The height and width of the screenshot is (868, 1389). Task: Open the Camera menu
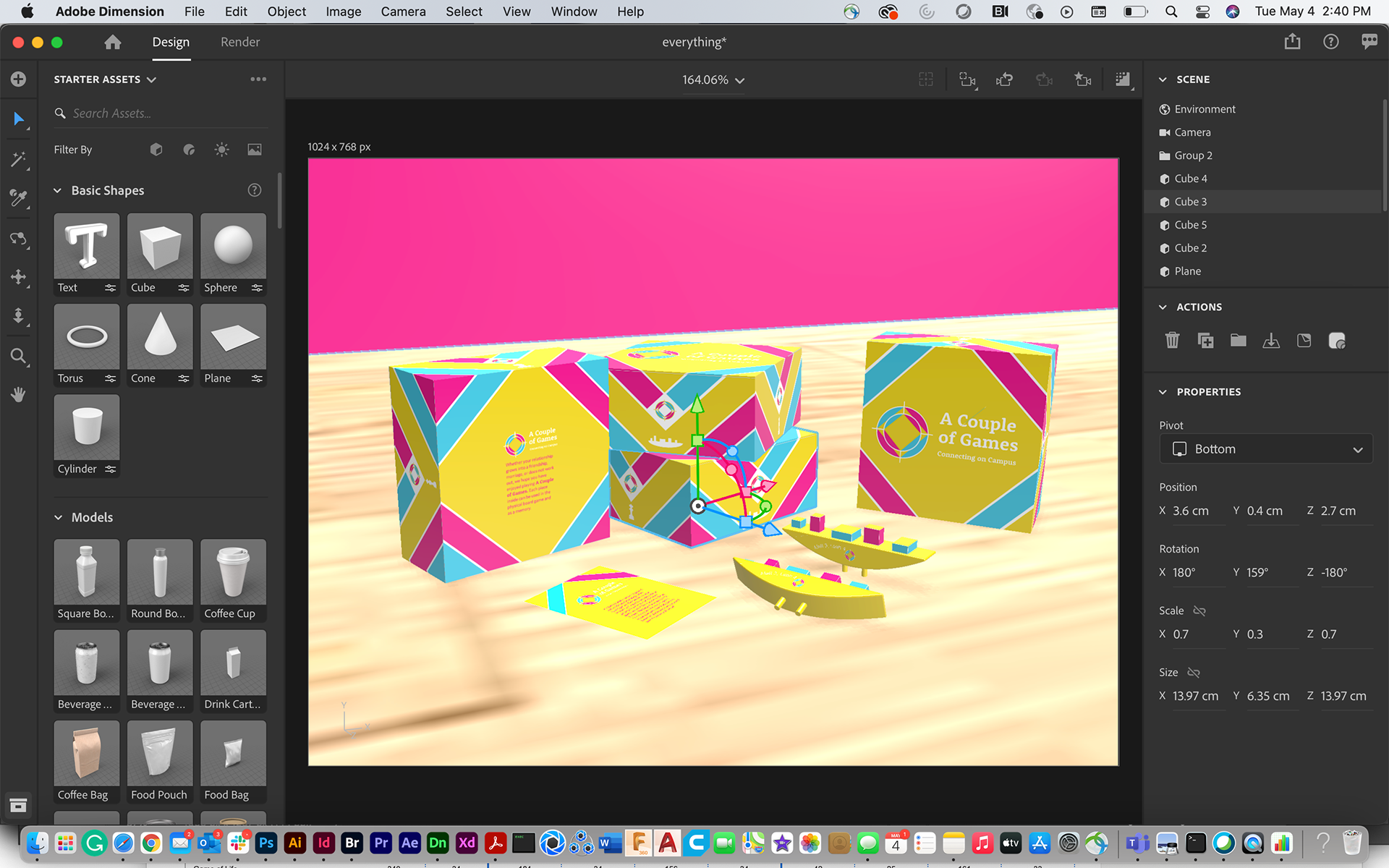click(x=403, y=12)
